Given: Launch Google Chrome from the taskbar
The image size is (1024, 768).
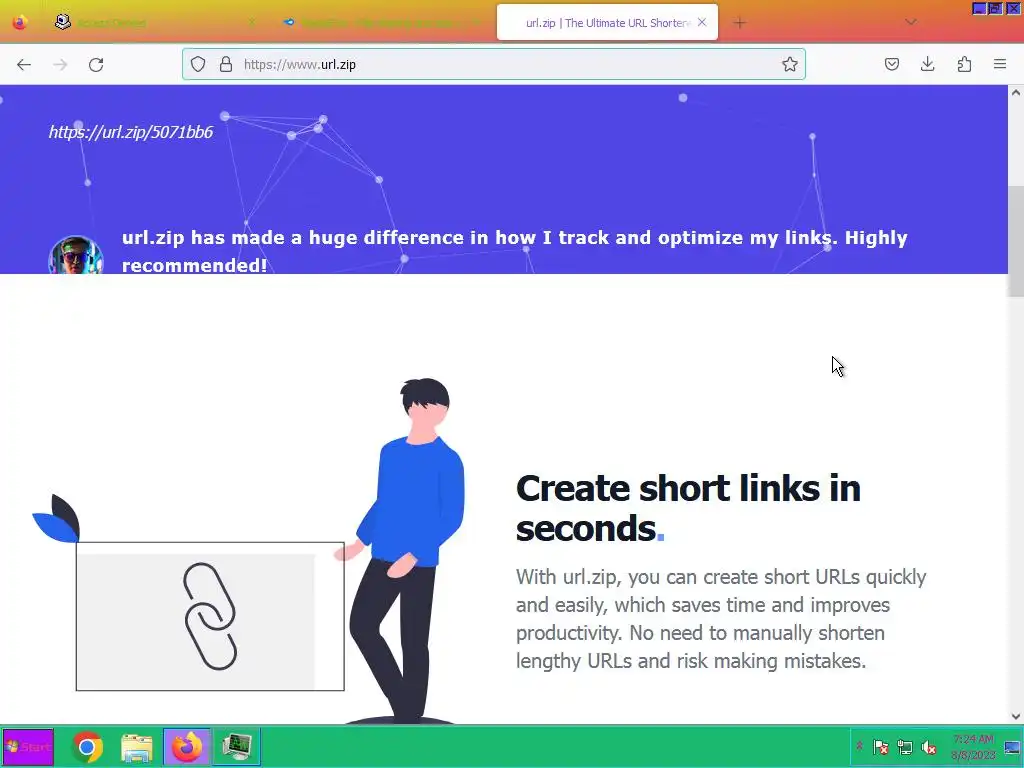Looking at the screenshot, I should pos(87,746).
